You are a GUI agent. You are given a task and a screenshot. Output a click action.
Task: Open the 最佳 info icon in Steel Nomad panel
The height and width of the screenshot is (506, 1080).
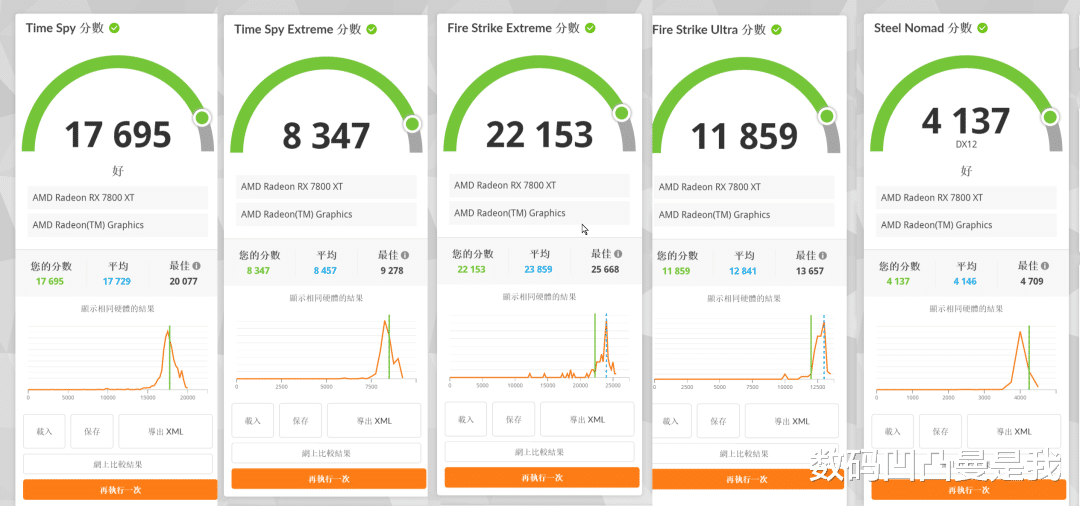(x=1046, y=266)
